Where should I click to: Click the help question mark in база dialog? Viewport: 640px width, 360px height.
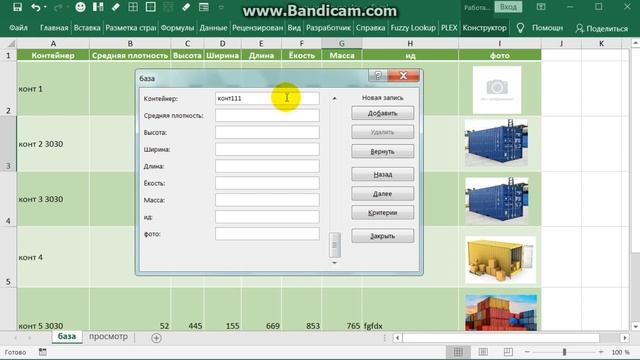[378, 75]
